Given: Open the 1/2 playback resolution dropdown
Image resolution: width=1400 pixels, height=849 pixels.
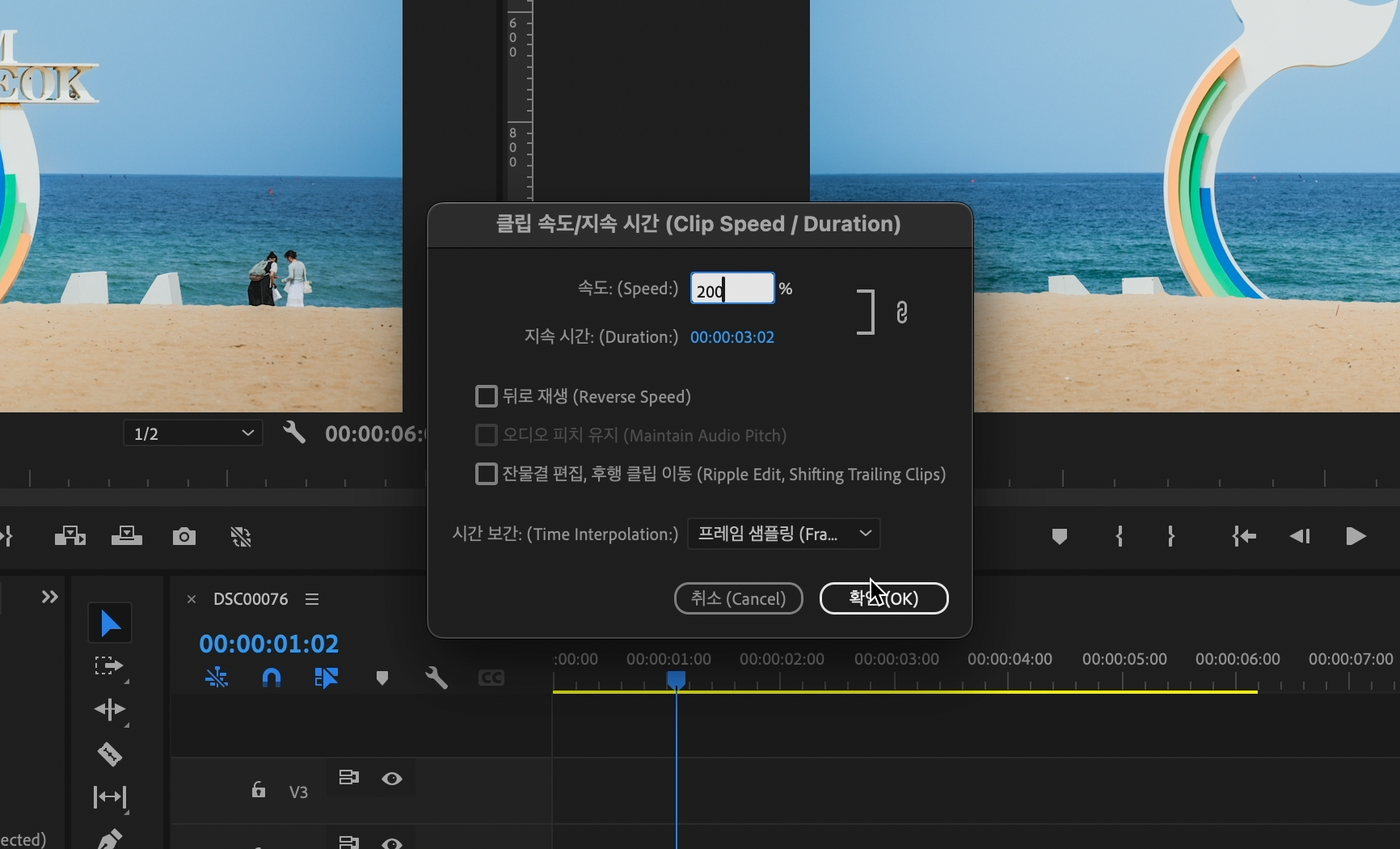Looking at the screenshot, I should (192, 433).
